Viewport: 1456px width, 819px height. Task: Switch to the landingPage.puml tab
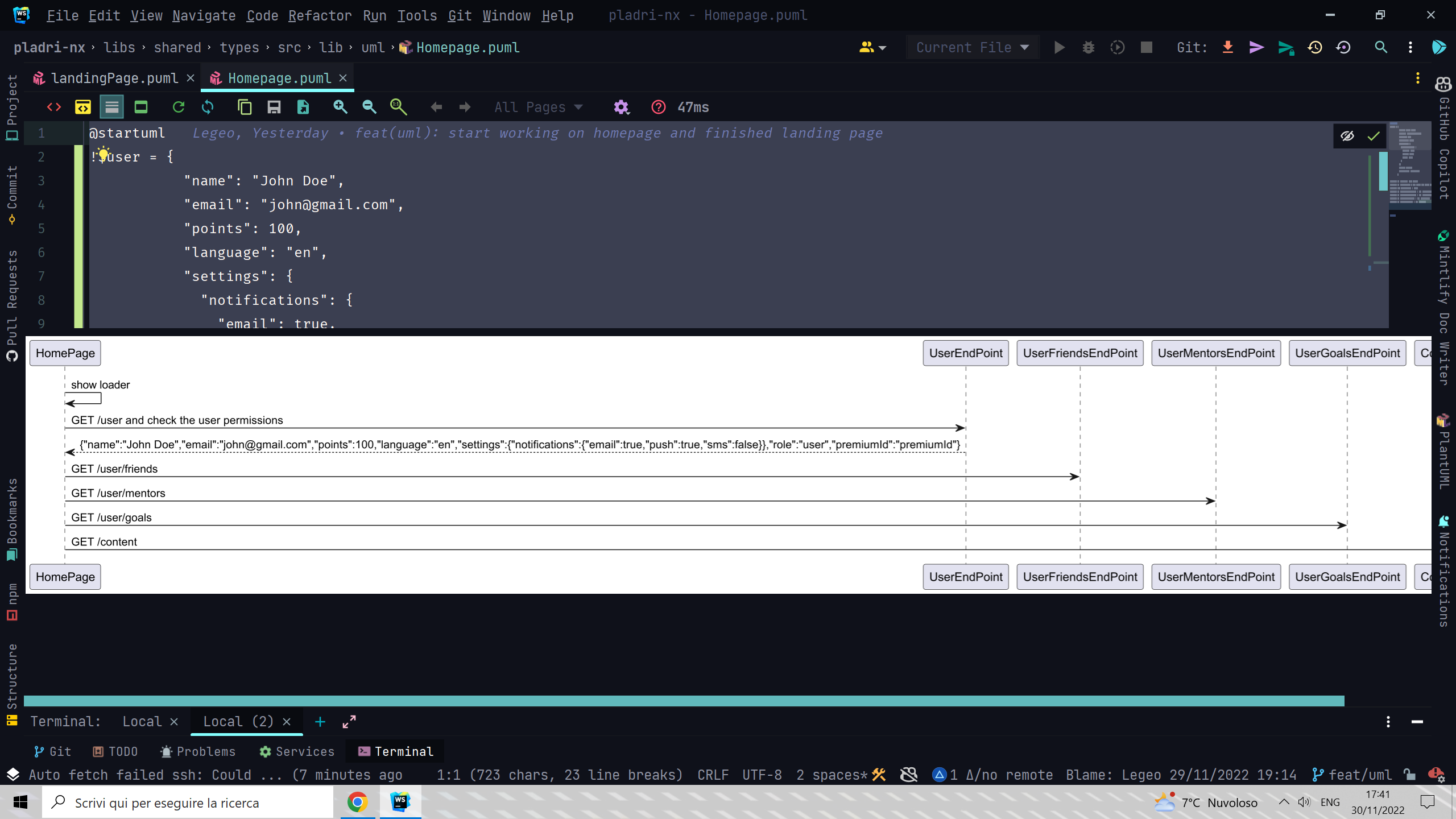(x=114, y=78)
